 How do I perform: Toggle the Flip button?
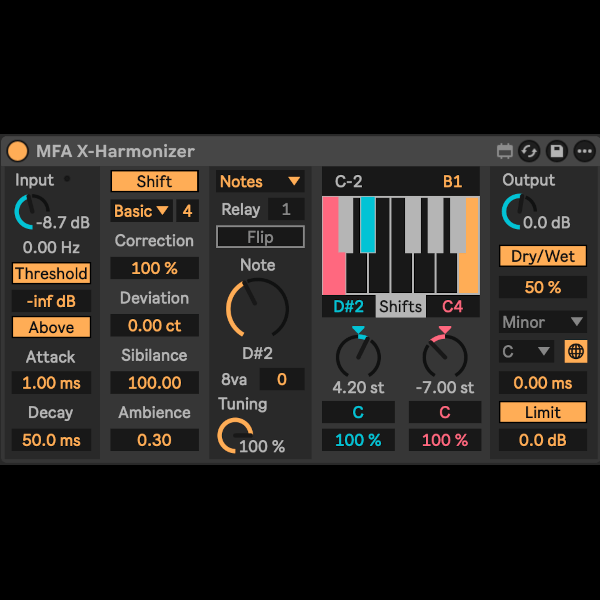pos(260,237)
